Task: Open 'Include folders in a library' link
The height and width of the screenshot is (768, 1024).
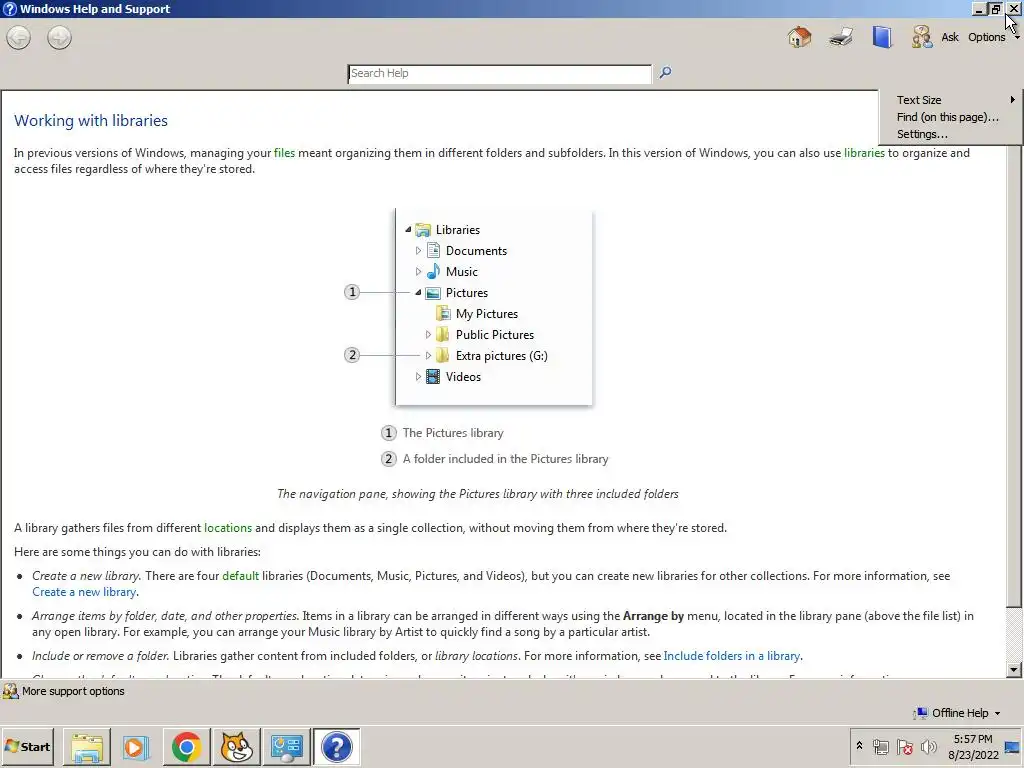Action: 731,656
